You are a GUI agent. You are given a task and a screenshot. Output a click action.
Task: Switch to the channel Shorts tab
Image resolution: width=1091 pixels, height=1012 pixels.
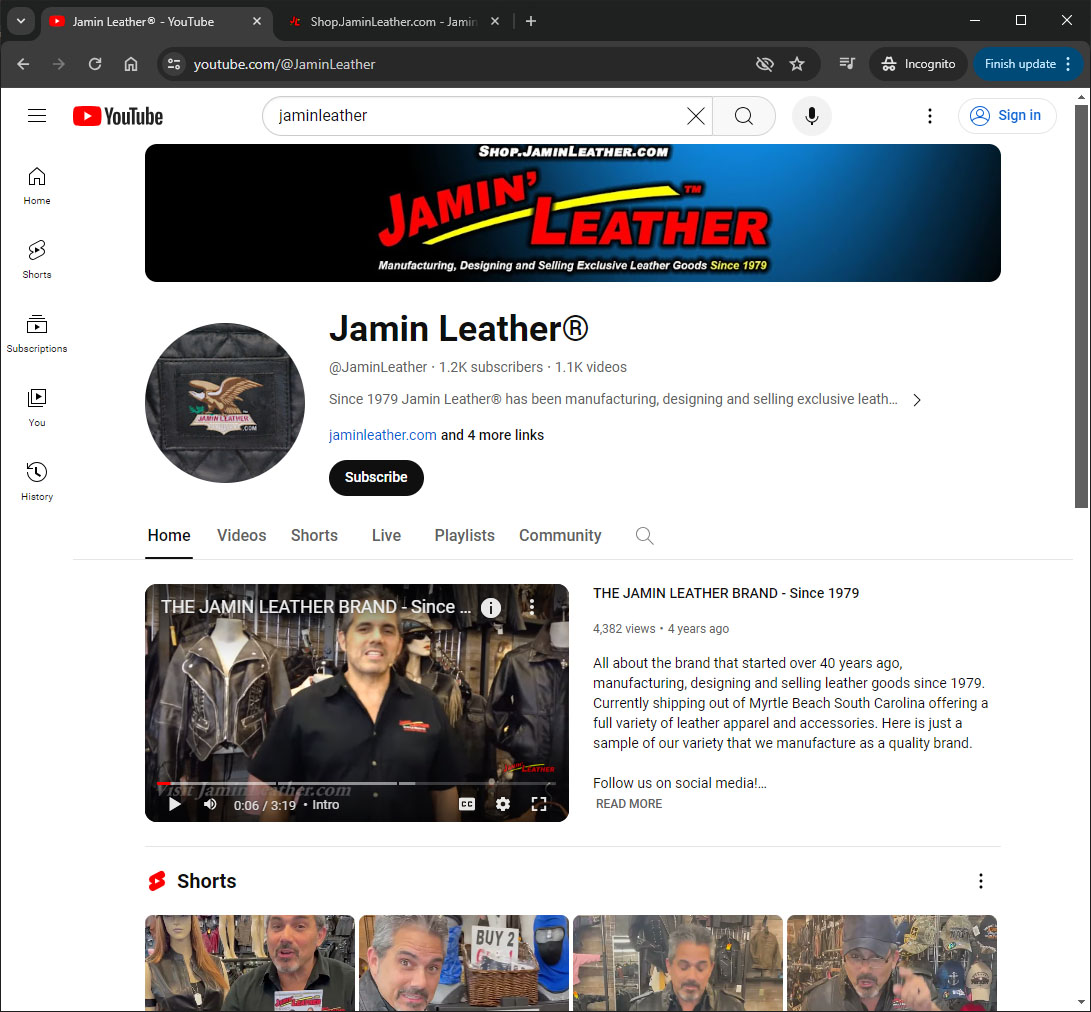tap(314, 535)
